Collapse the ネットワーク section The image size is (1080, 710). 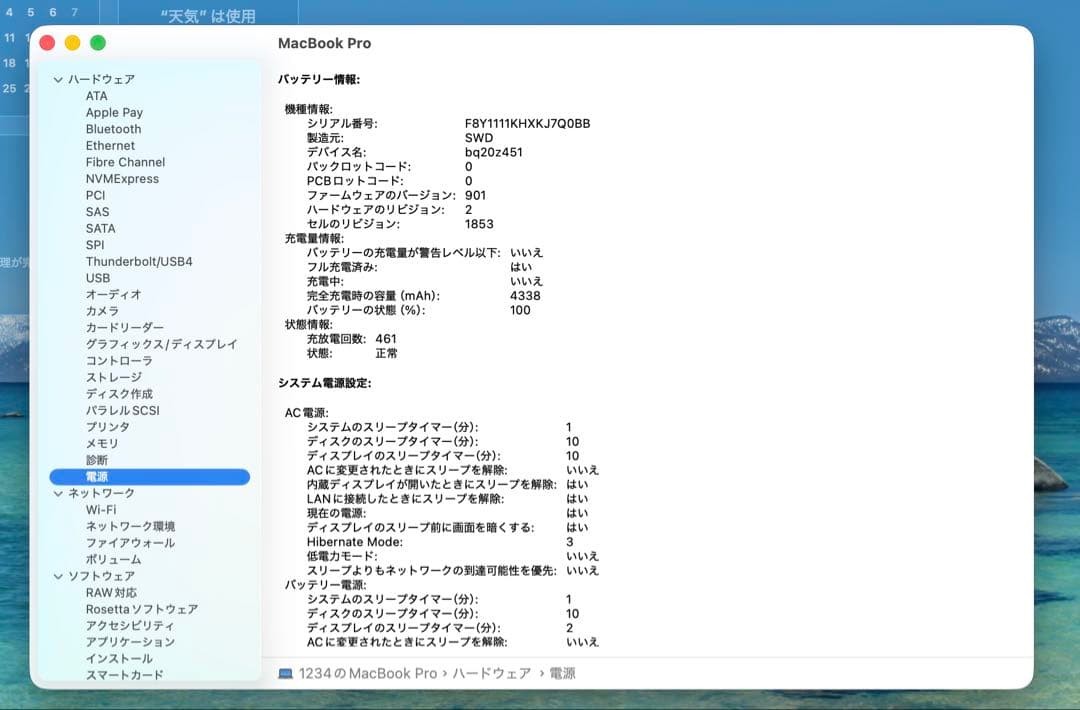58,494
